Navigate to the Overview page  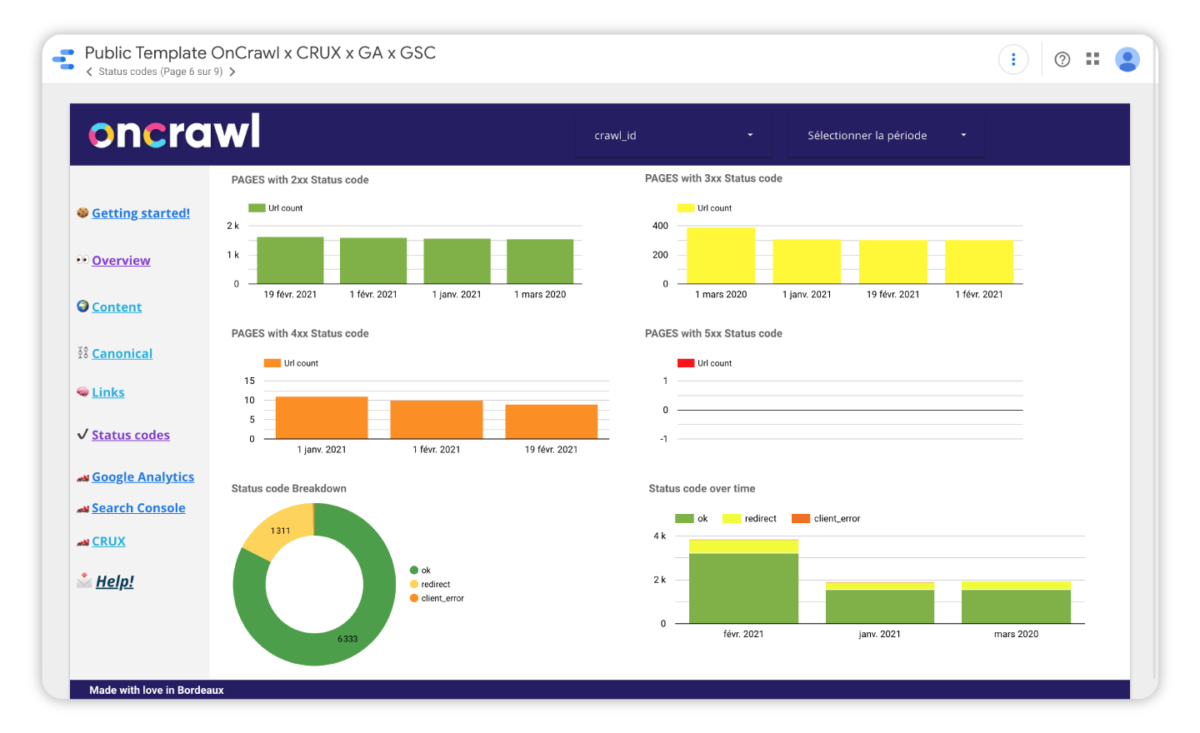tap(121, 260)
